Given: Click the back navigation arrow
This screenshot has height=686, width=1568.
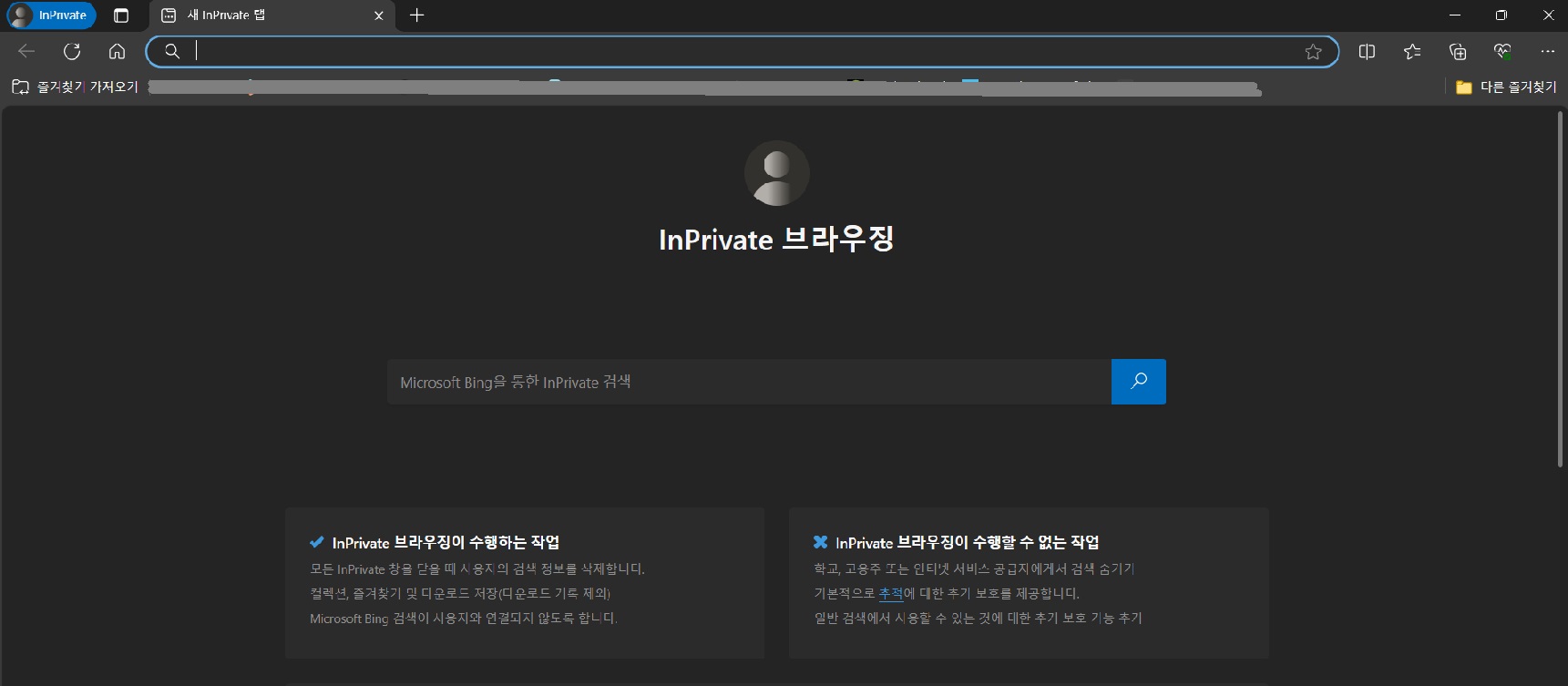Looking at the screenshot, I should [x=26, y=51].
